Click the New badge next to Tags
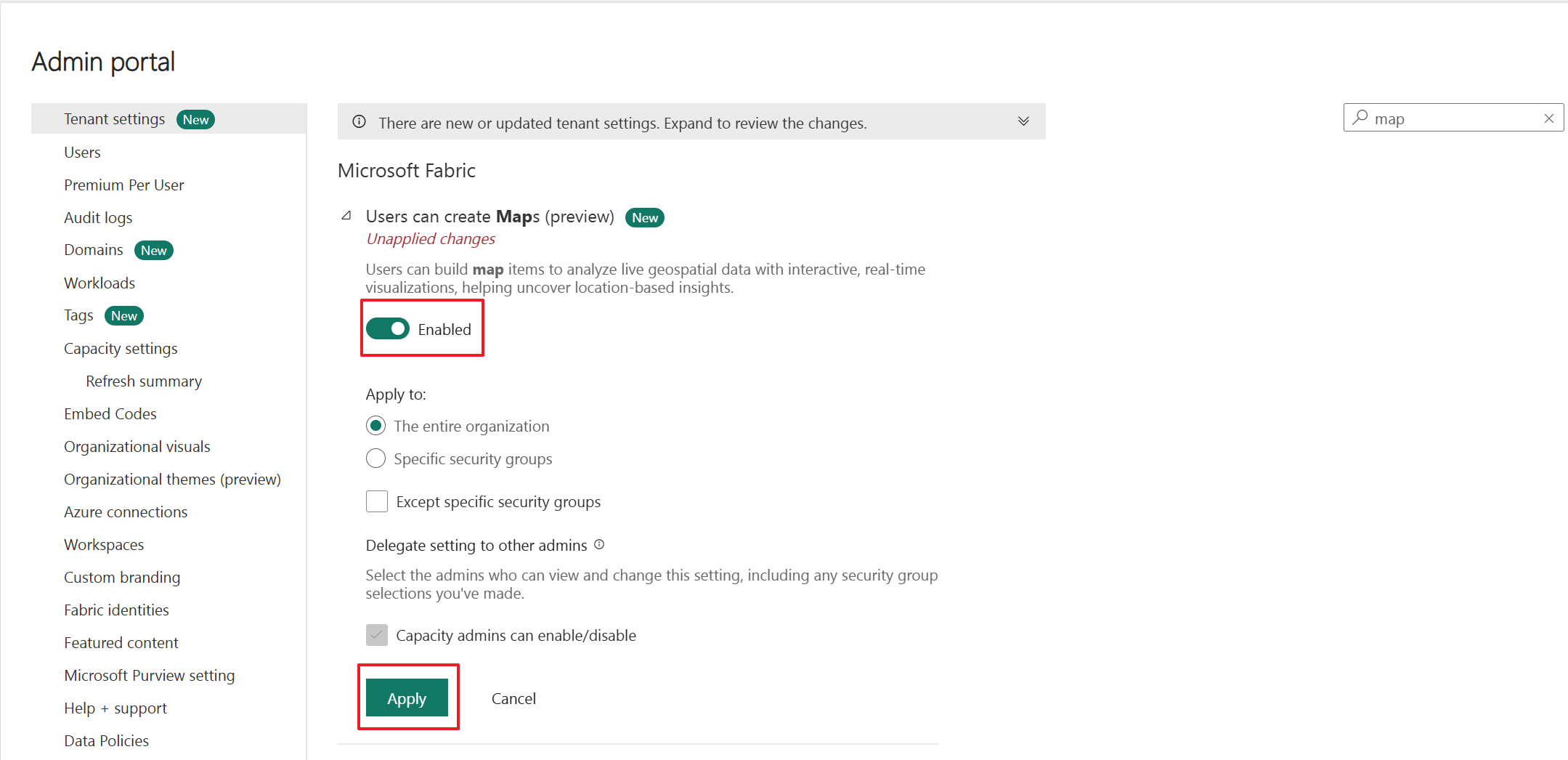Viewport: 1568px width, 760px height. click(124, 315)
